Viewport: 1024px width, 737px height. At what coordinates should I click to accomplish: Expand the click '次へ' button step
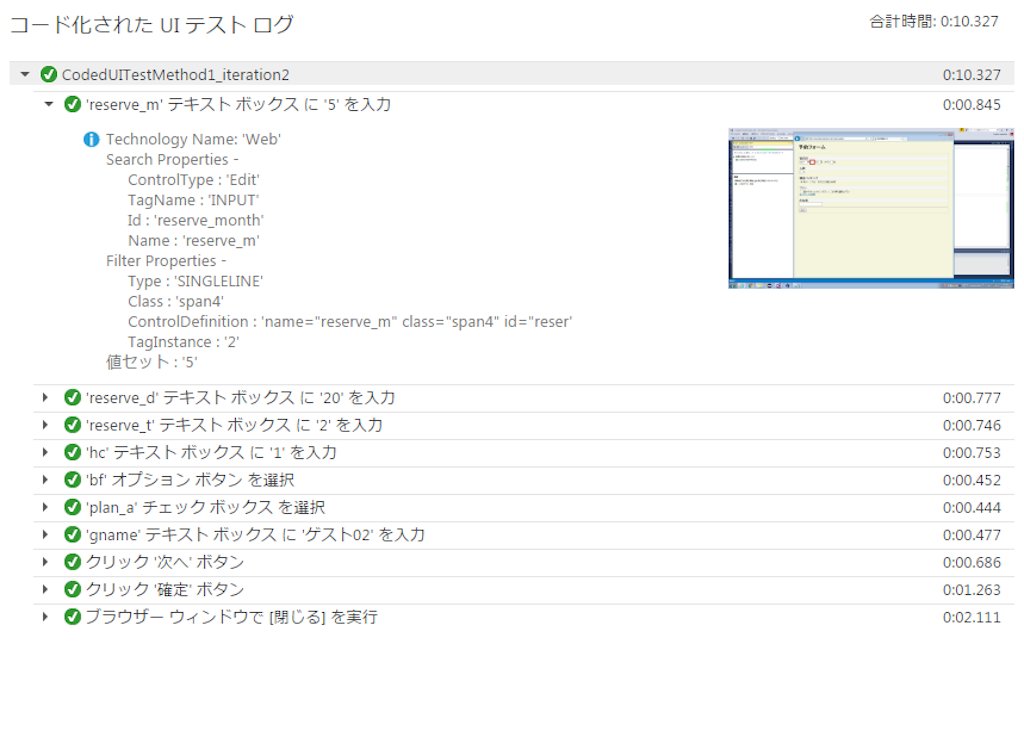tap(45, 562)
